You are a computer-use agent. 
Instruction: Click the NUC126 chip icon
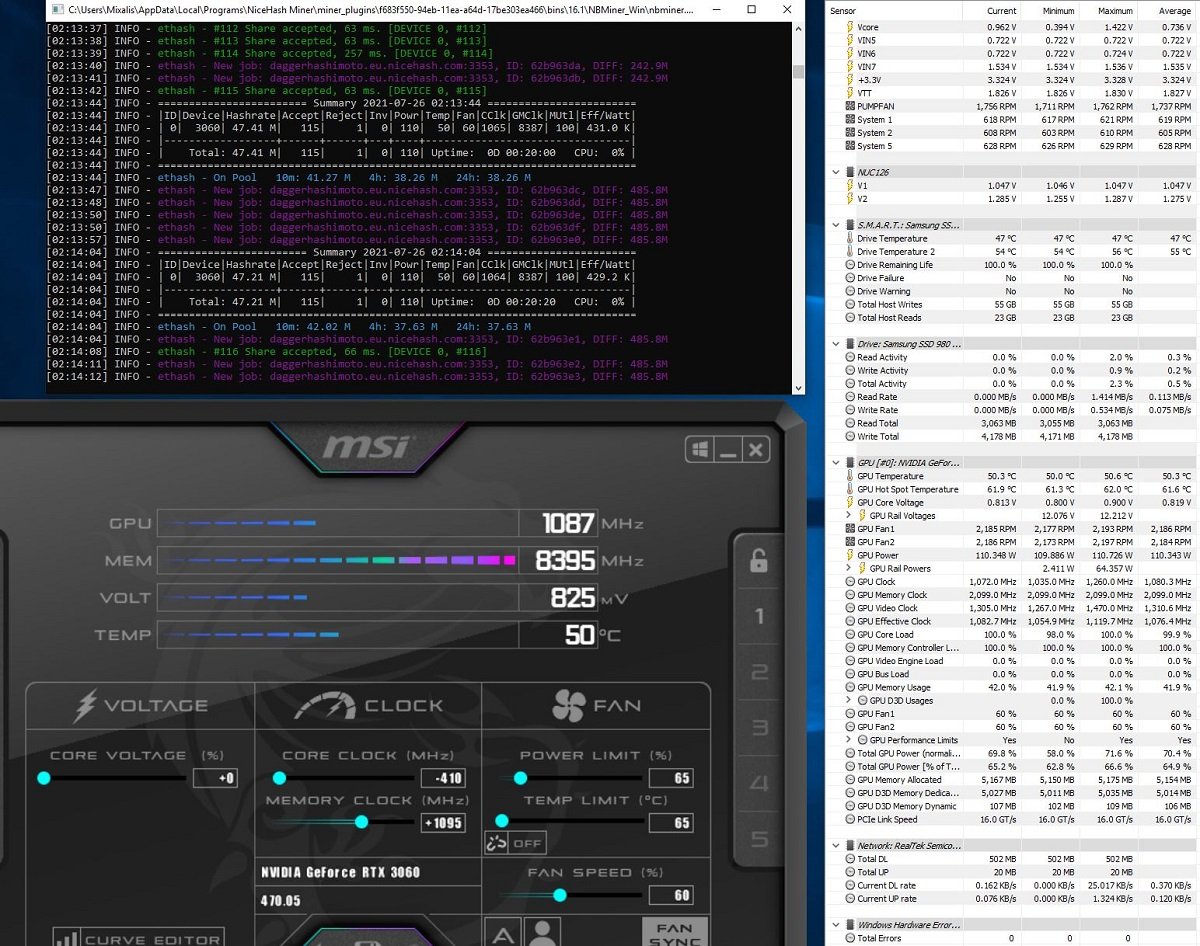tap(851, 172)
